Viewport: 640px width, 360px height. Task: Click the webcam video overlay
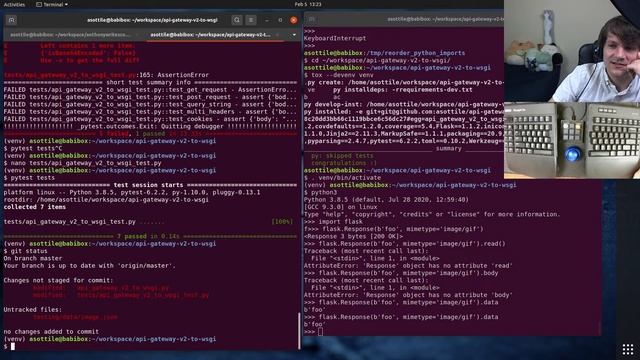[x=572, y=51]
